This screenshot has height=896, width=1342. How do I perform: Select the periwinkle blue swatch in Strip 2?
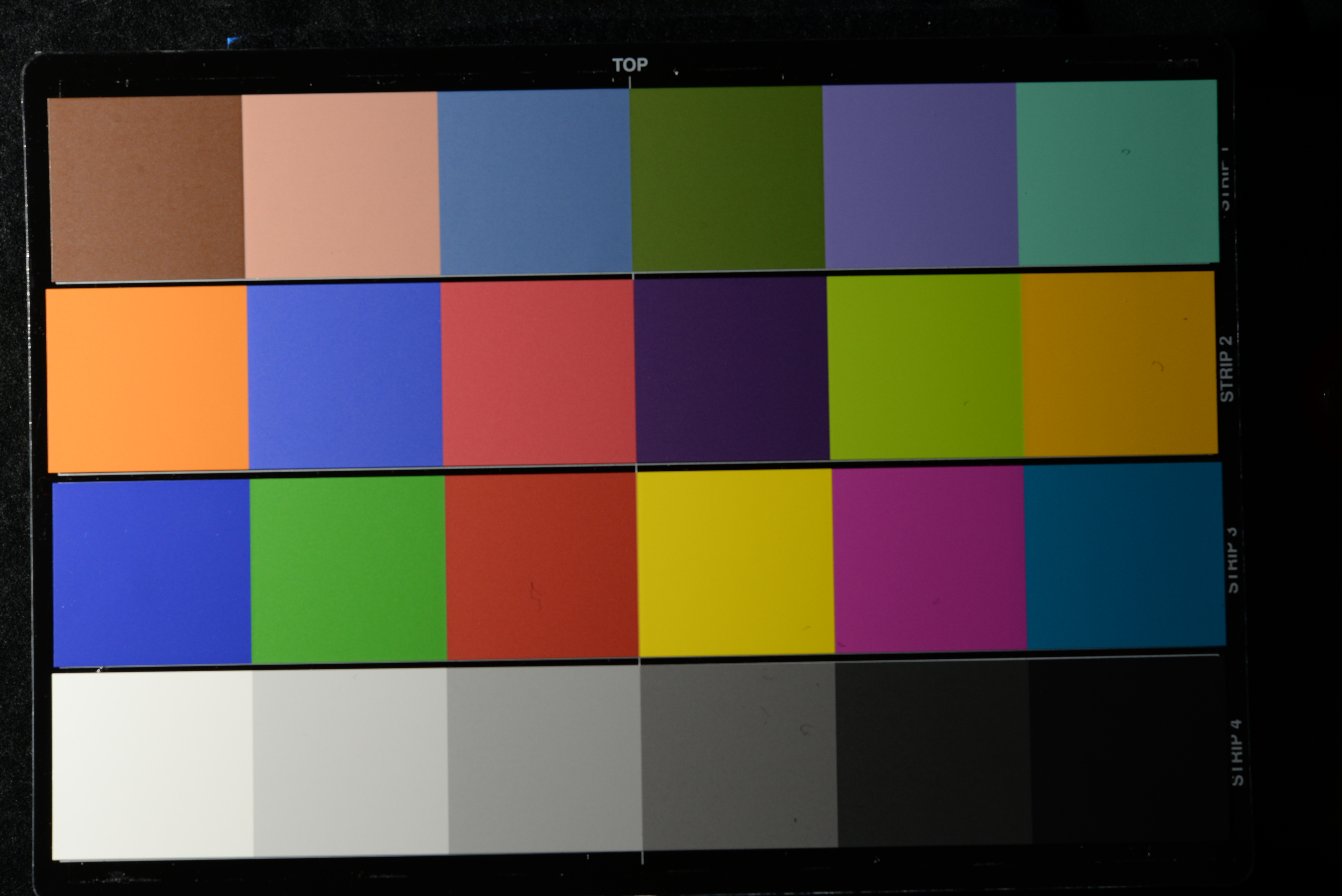pos(344,375)
